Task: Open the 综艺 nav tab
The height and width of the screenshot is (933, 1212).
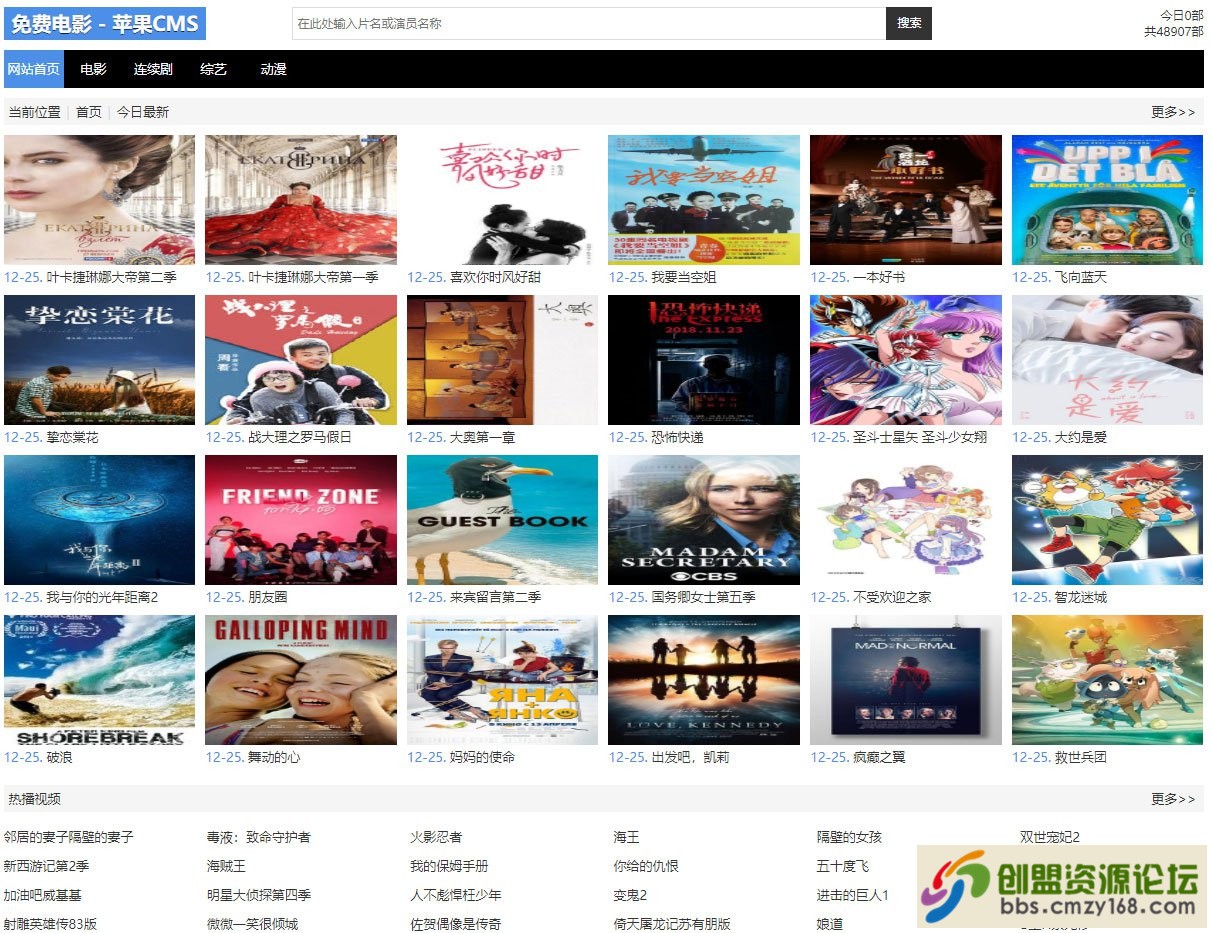Action: tap(213, 69)
